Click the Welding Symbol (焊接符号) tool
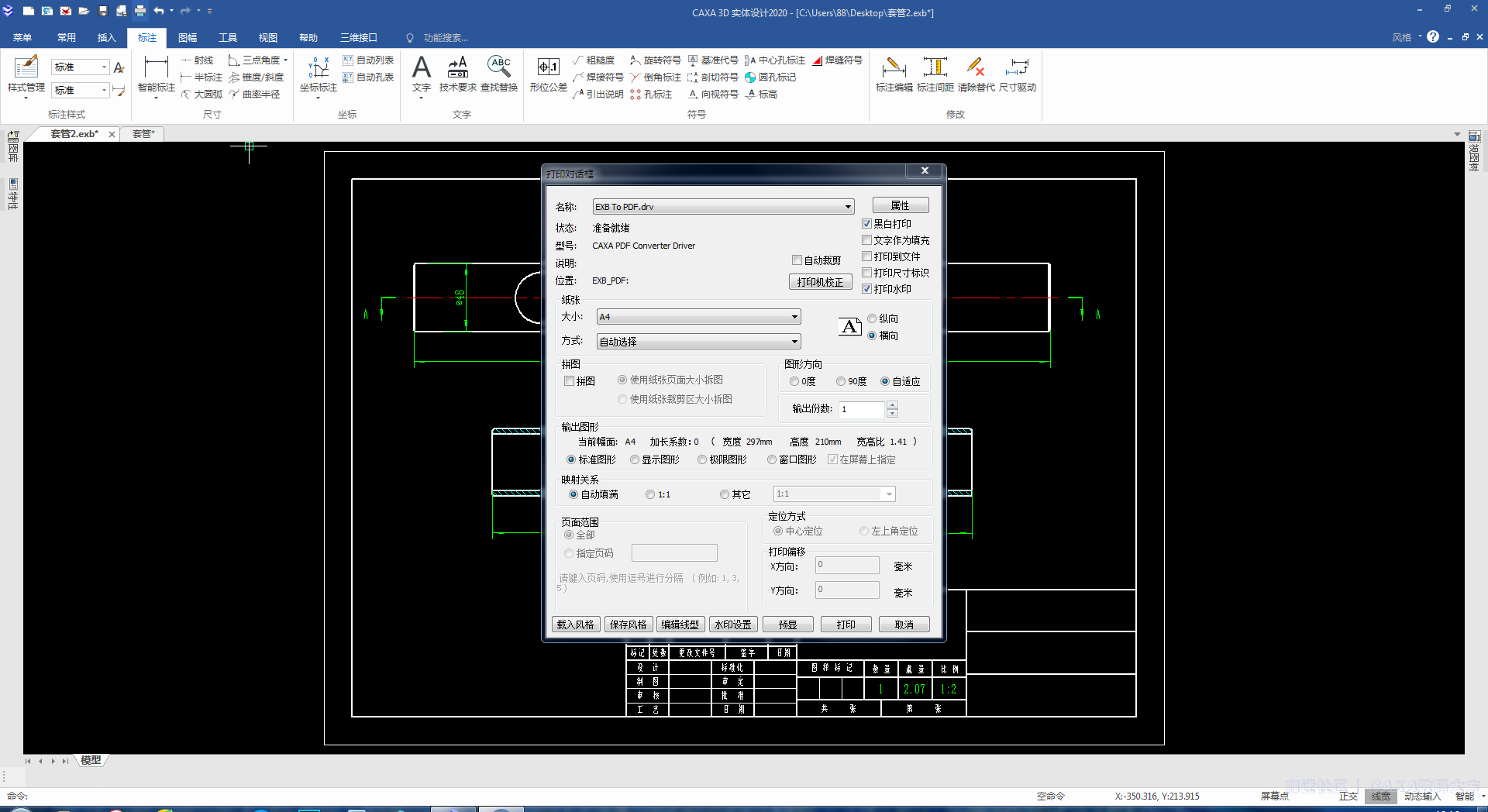The image size is (1488, 812). point(598,77)
